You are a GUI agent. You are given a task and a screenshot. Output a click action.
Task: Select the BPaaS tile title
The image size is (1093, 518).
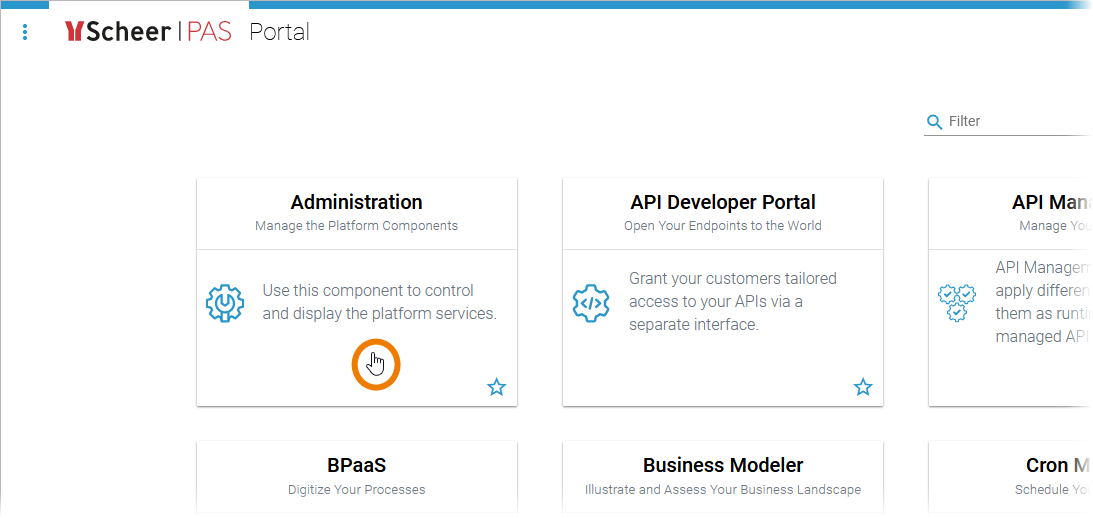[x=356, y=466]
